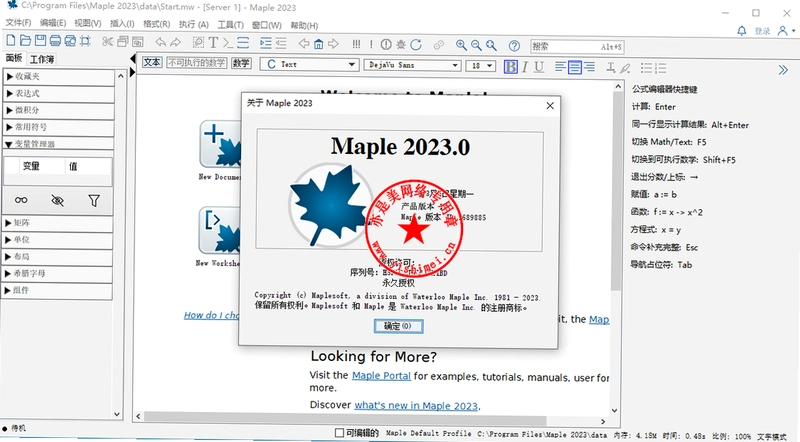Viewport: 800px width, 442px height.
Task: Zoom in with the magnifier plus icon
Action: click(x=461, y=45)
